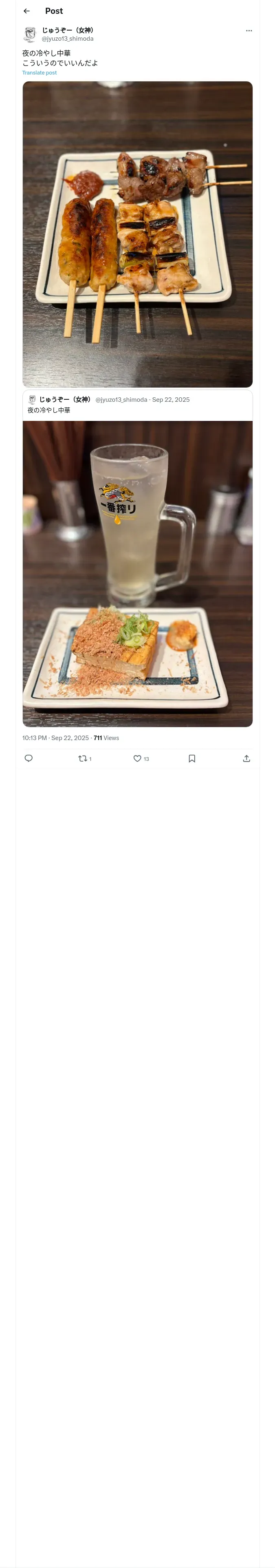
Task: Like the post with the heart icon
Action: [137, 758]
